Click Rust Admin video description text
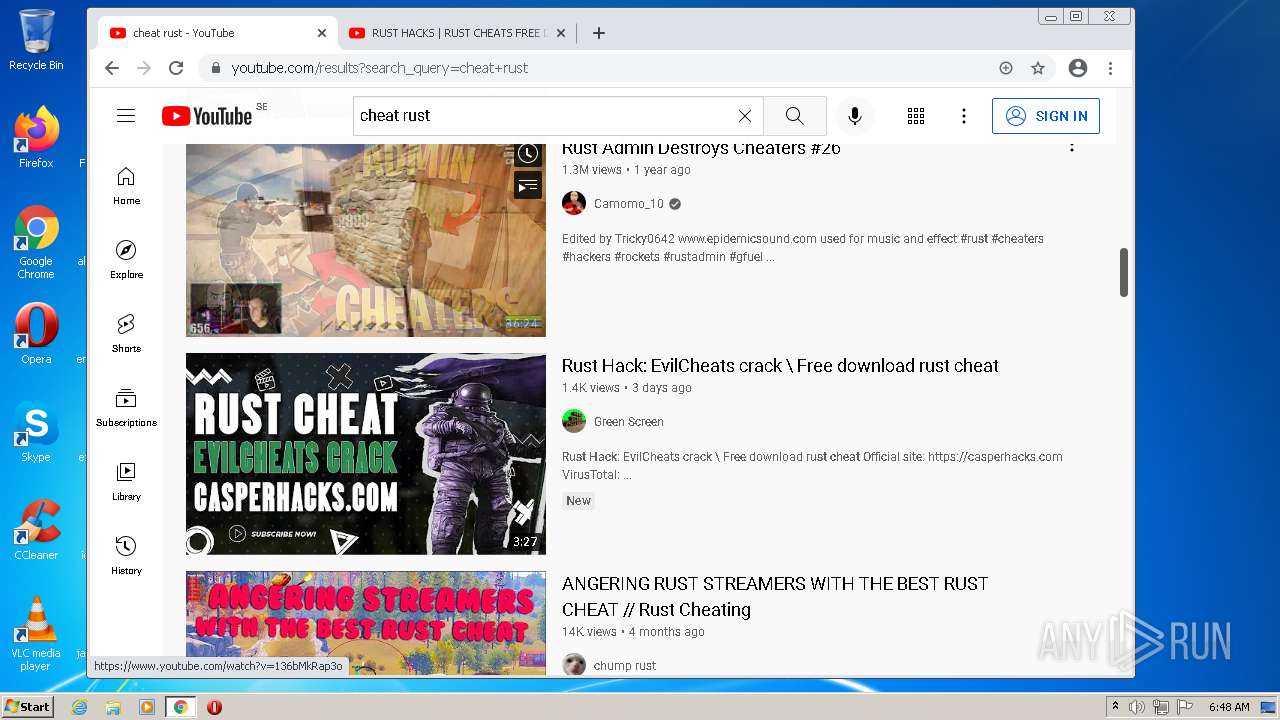 (x=803, y=248)
